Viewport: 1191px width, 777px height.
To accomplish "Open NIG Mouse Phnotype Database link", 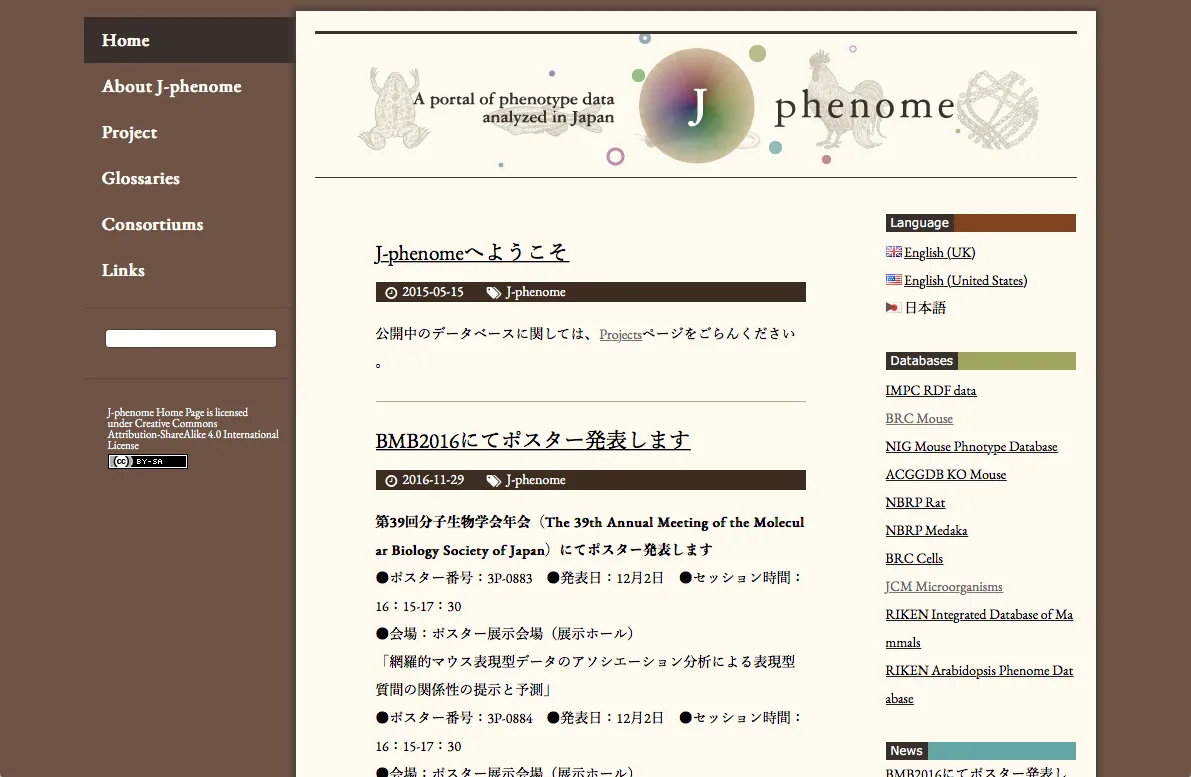I will [x=971, y=447].
